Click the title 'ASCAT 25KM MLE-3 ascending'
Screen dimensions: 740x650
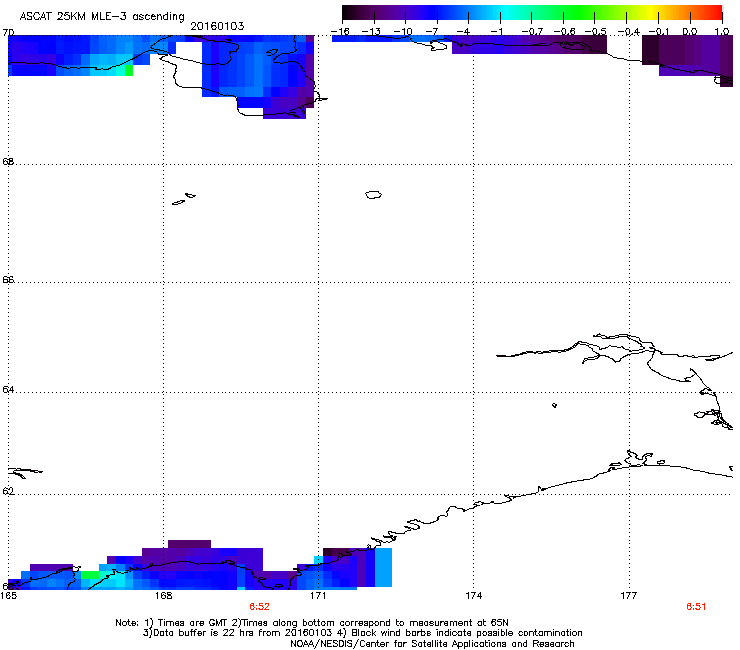click(102, 16)
